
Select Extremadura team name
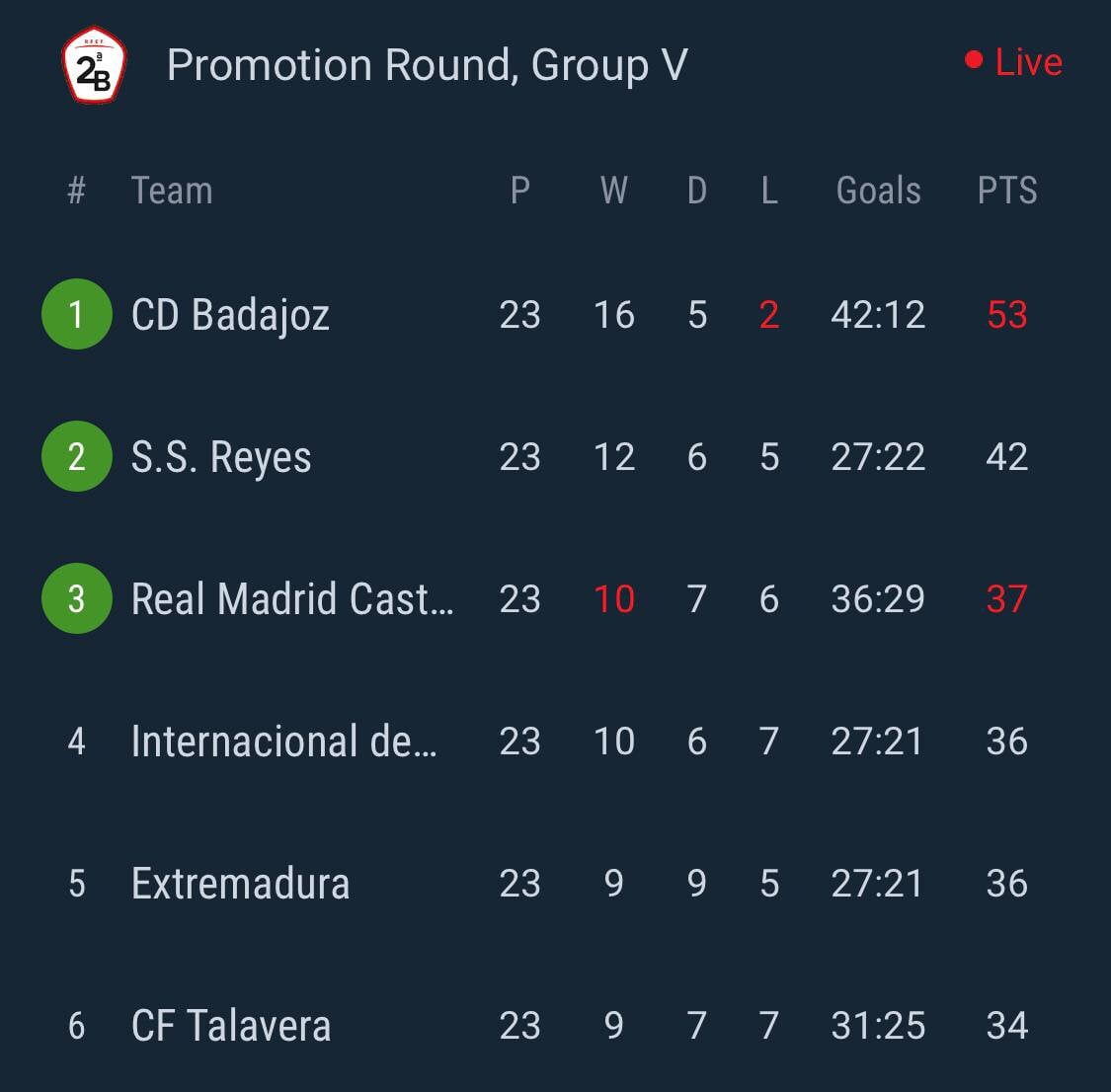[240, 883]
